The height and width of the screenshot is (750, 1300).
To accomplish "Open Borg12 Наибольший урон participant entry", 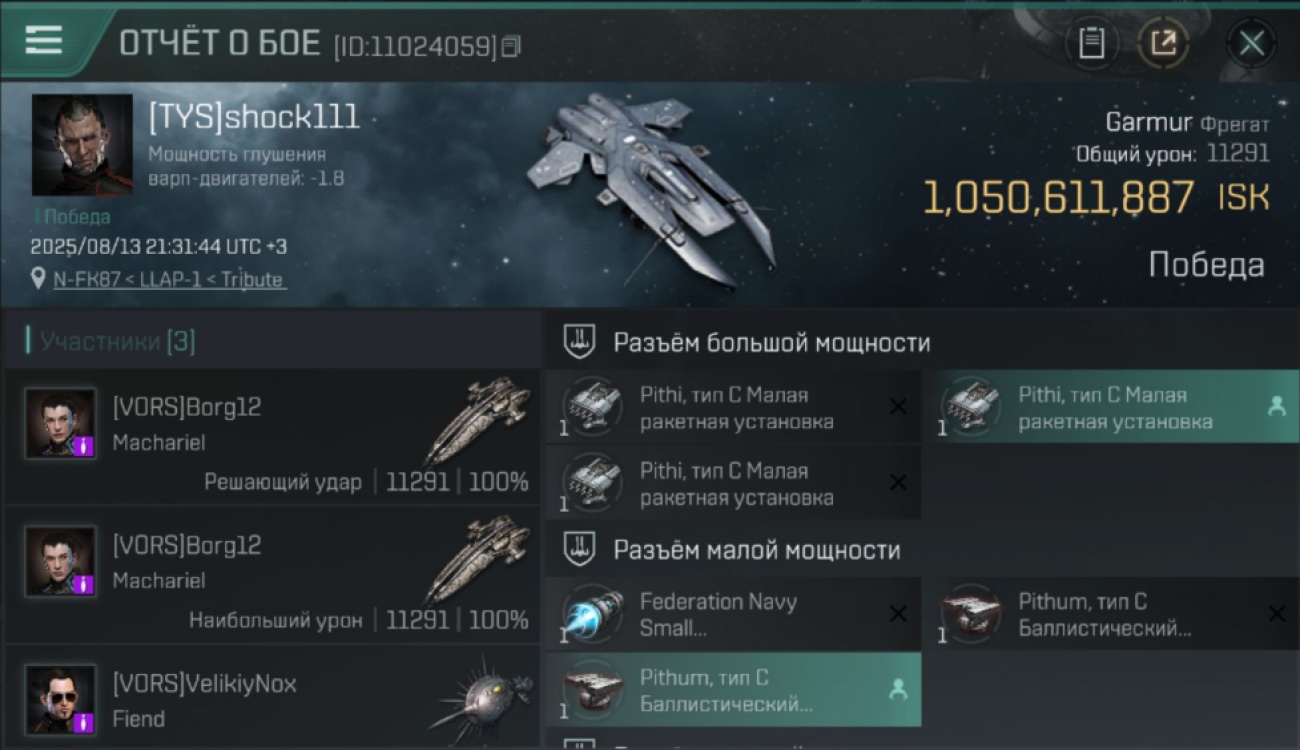I will click(272, 575).
